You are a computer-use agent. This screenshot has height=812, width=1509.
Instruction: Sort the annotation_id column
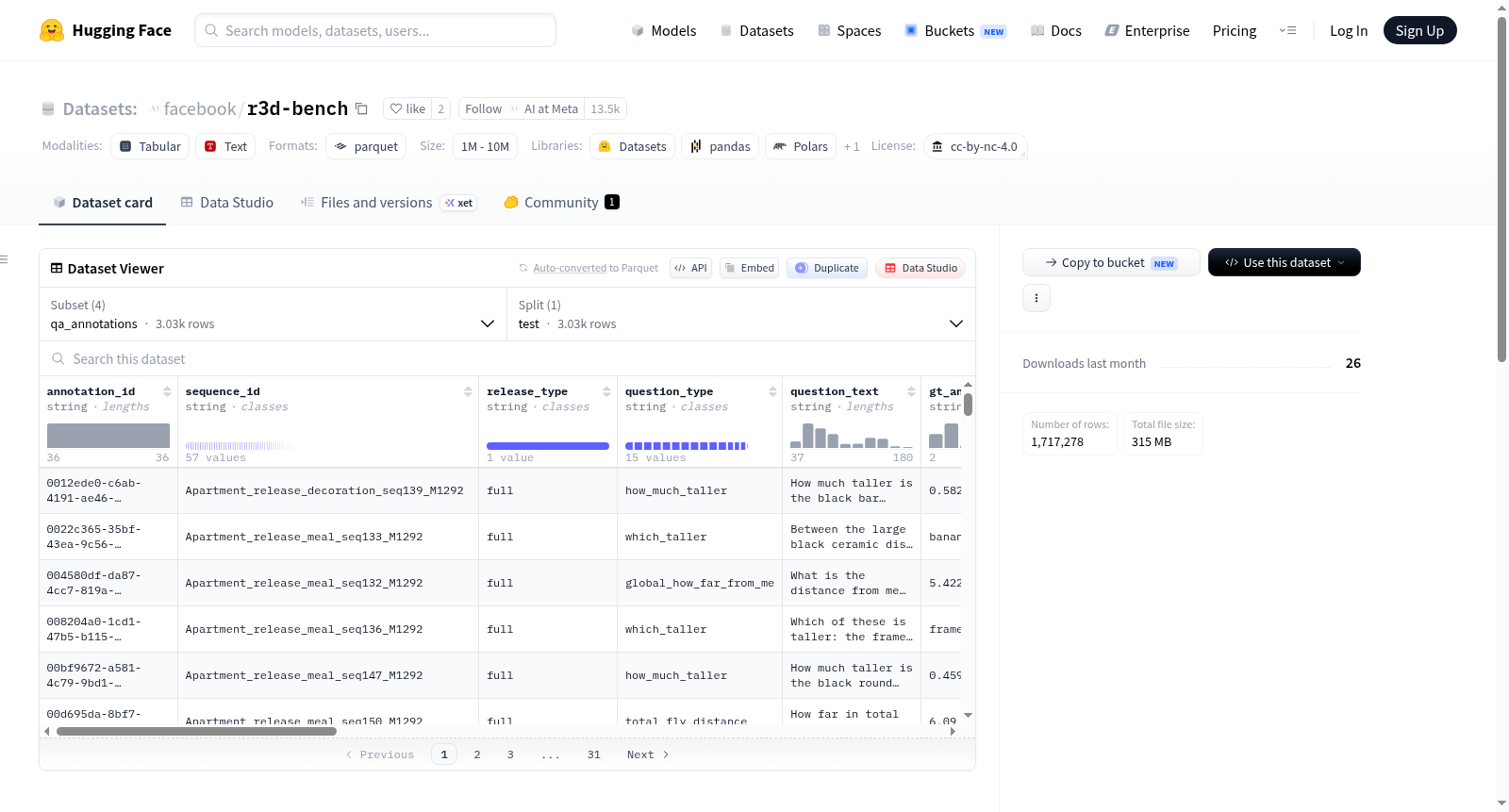tap(167, 391)
